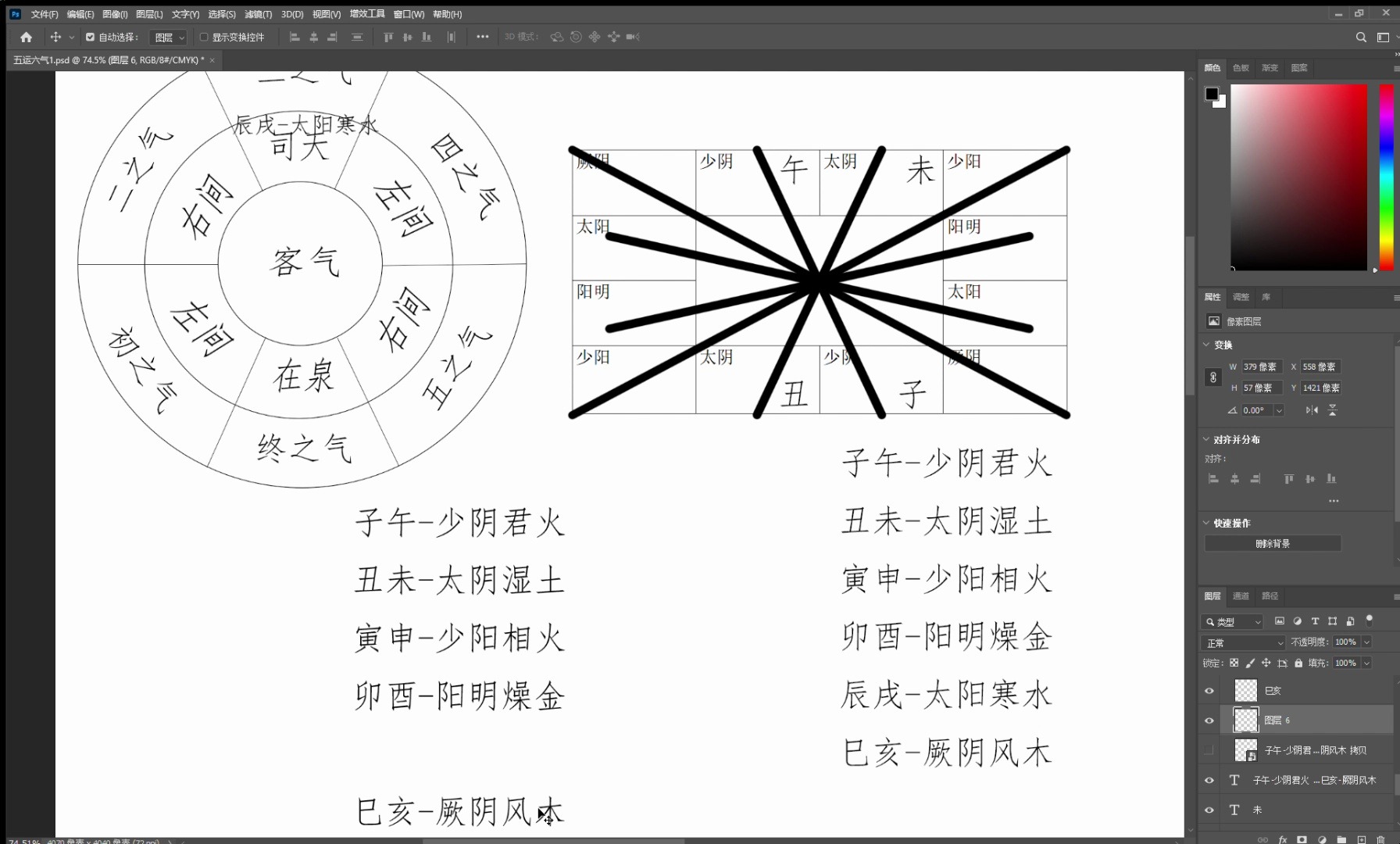Collapse the 变换 section
This screenshot has height=844, width=1400.
click(x=1206, y=345)
